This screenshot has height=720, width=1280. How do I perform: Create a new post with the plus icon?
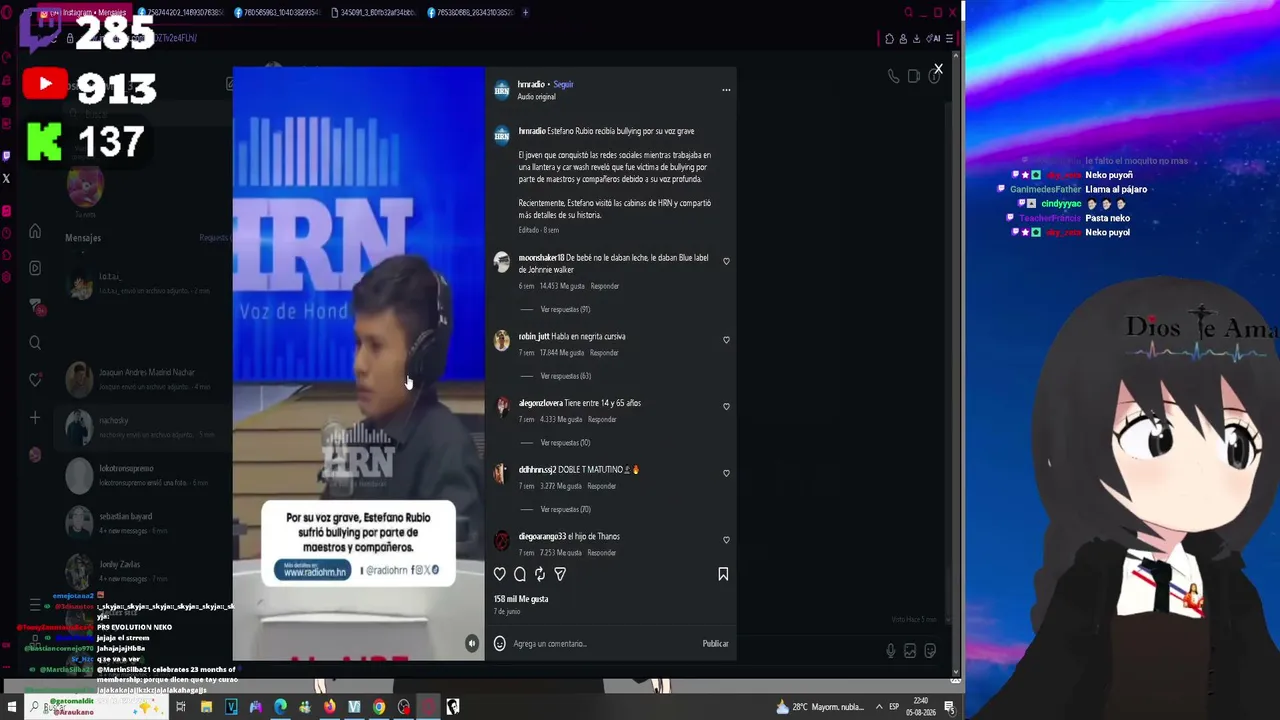[x=35, y=417]
